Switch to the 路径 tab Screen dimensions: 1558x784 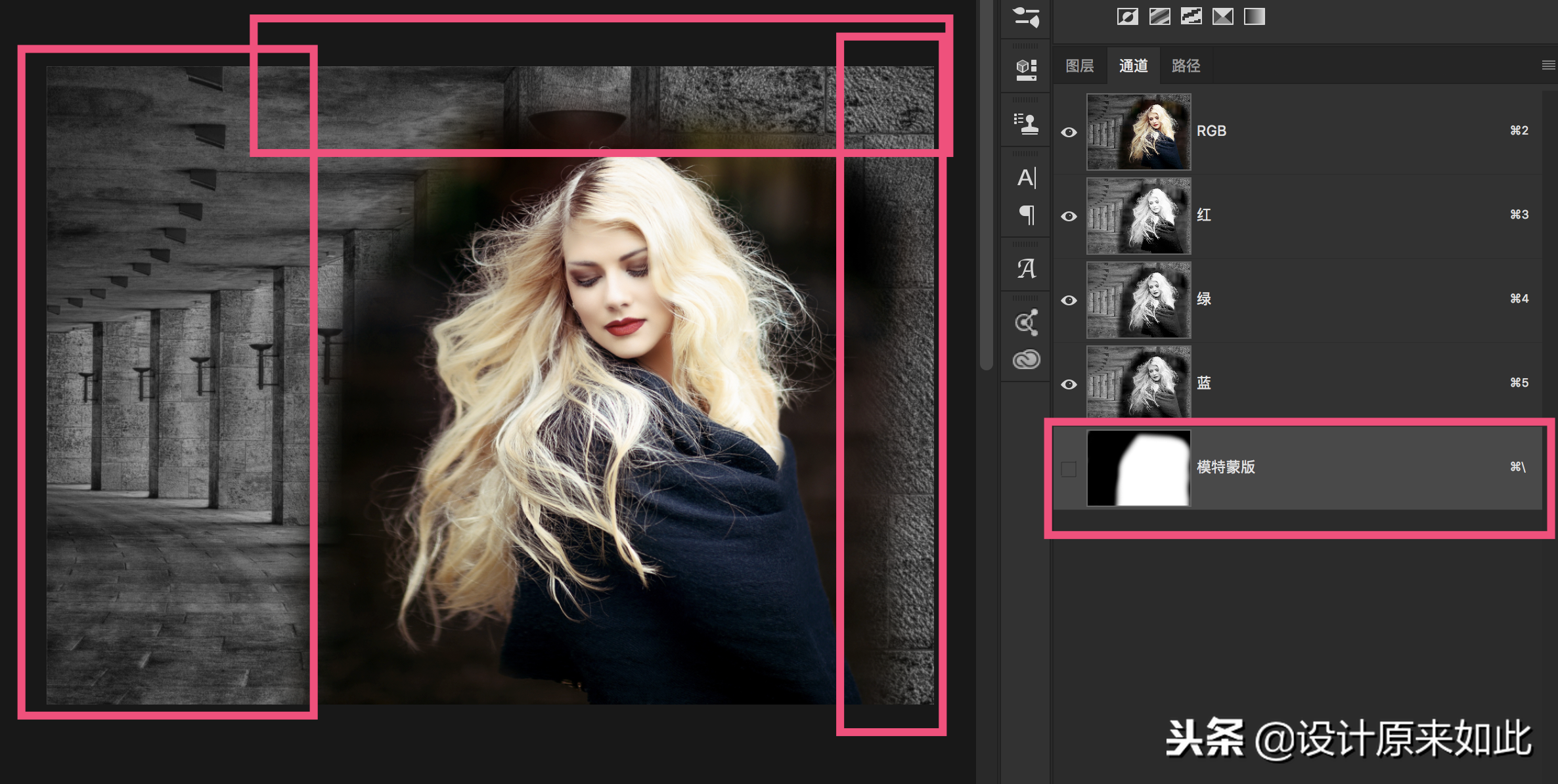tap(1186, 66)
